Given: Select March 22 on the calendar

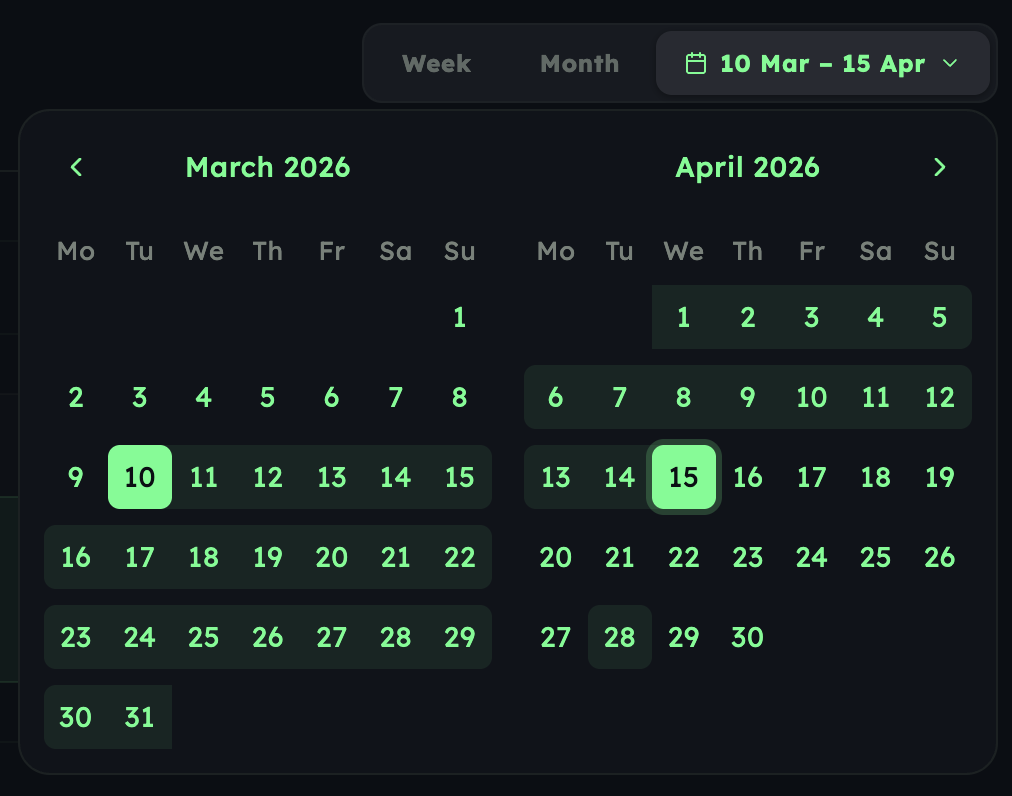Looking at the screenshot, I should pos(459,557).
